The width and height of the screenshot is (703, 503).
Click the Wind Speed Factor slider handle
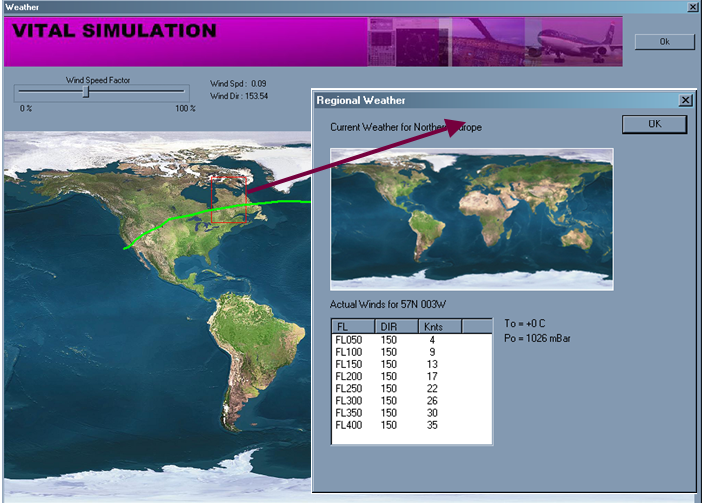87,92
